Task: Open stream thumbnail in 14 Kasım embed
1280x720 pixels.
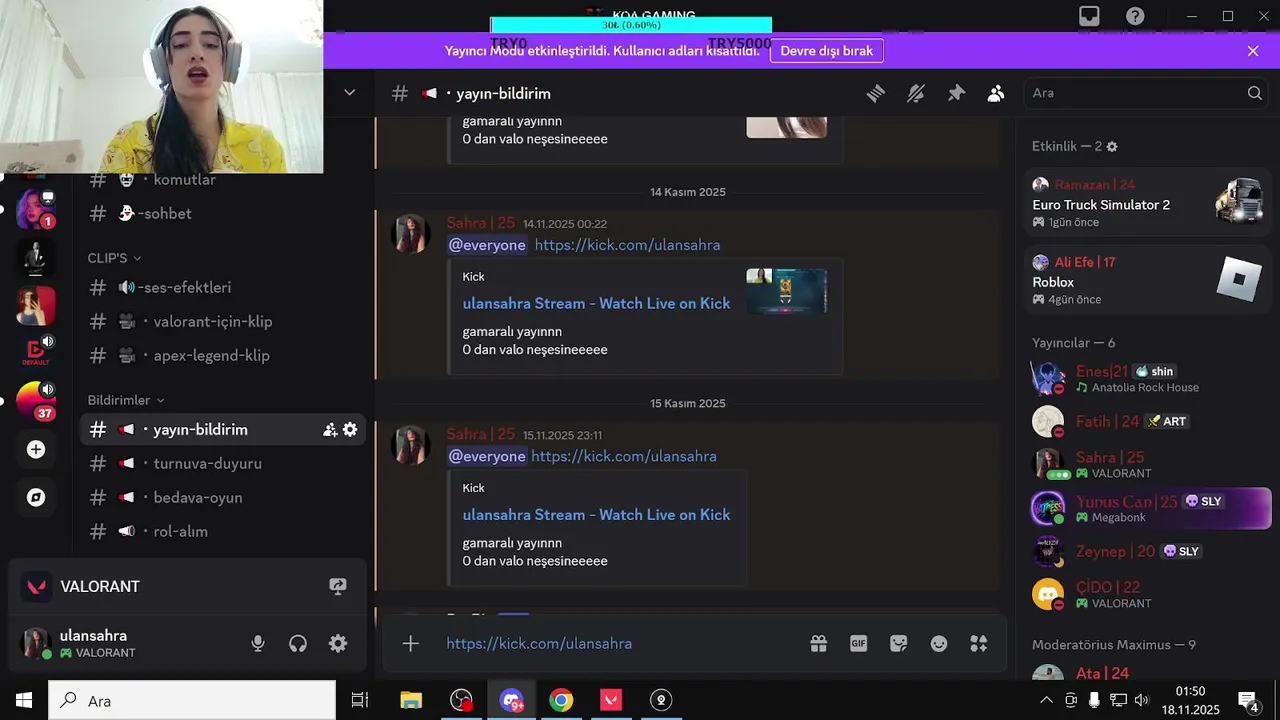Action: (x=787, y=291)
